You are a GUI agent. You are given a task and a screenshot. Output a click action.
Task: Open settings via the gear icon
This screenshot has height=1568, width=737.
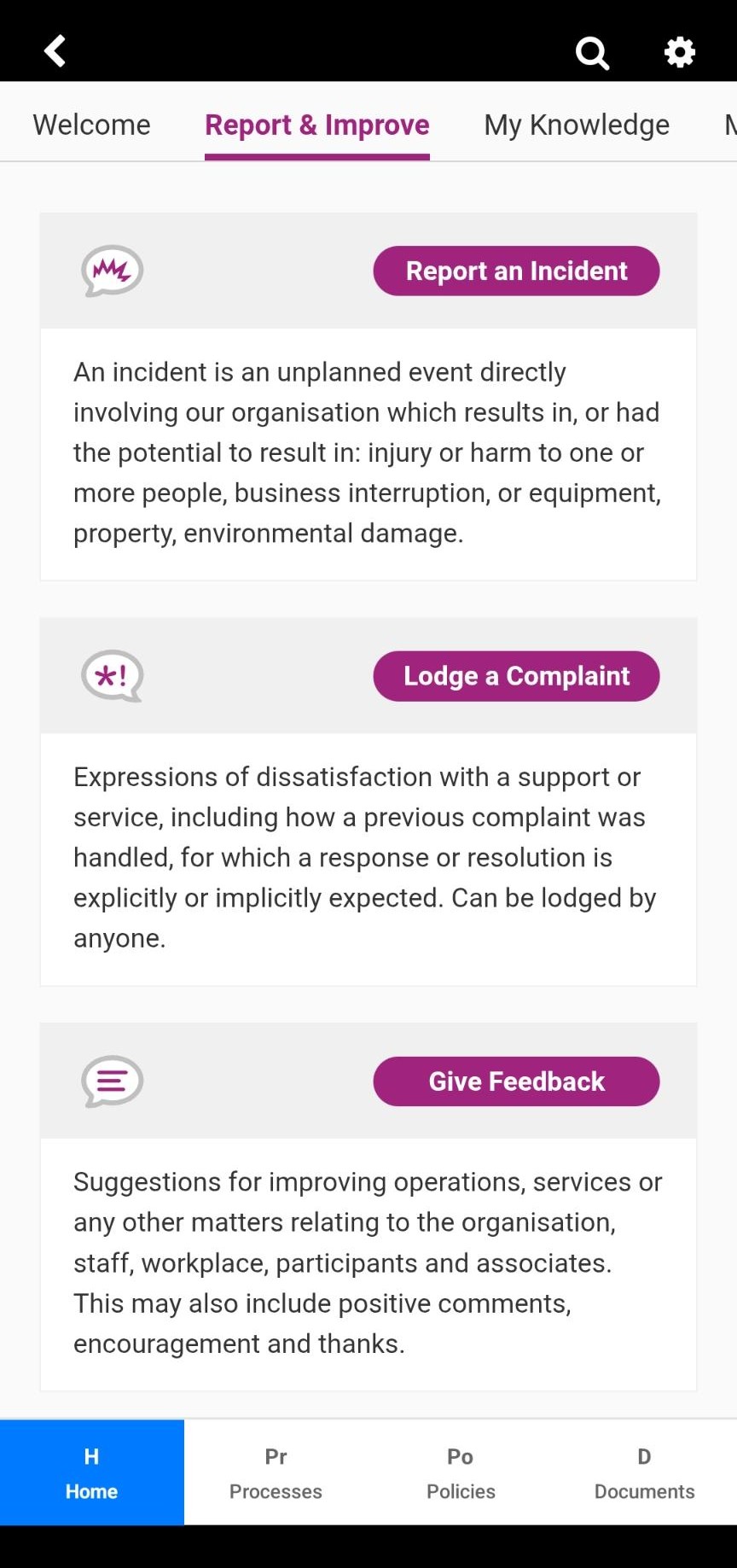pos(680,52)
